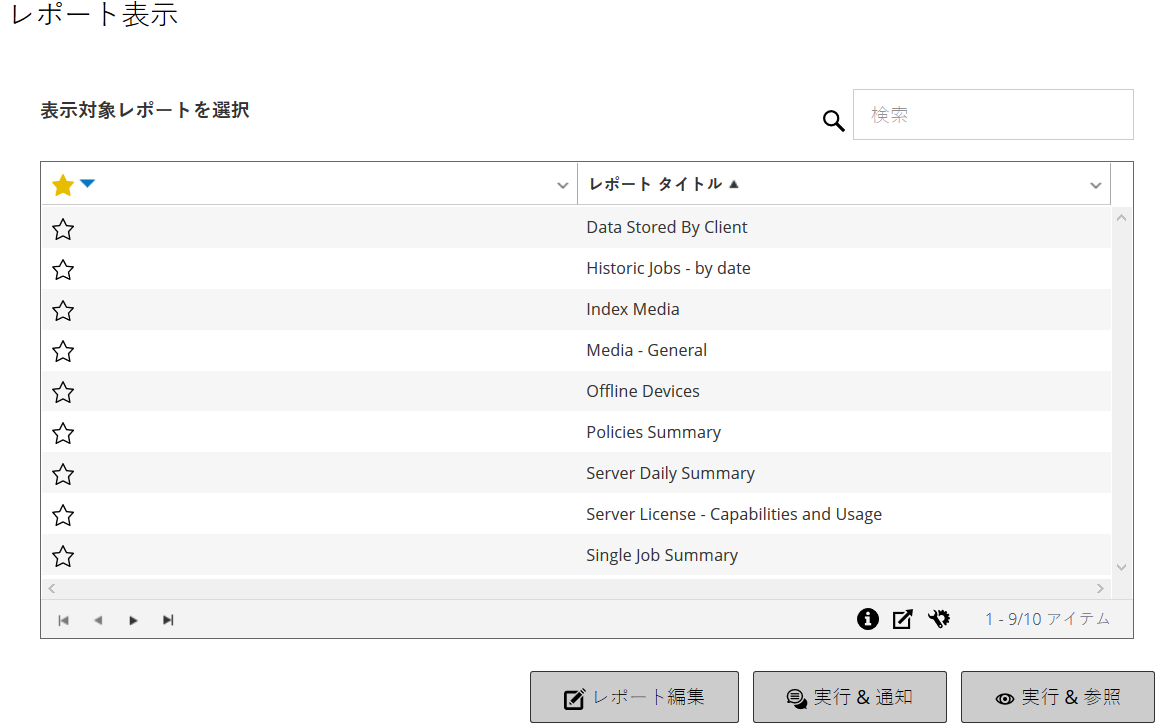Jump to the first page of reports
Image resolution: width=1161 pixels, height=726 pixels.
pos(64,620)
